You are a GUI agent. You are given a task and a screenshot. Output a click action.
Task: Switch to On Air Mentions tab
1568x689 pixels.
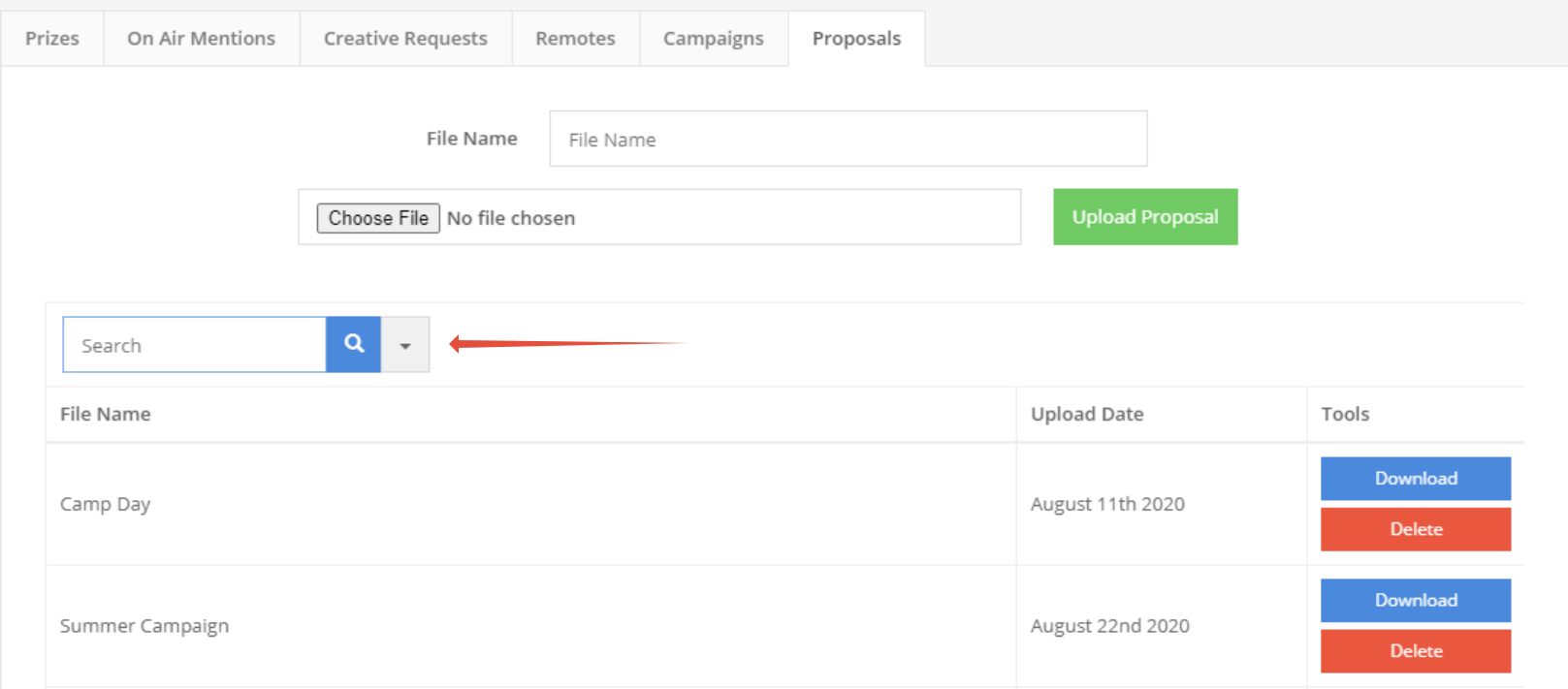(x=201, y=39)
